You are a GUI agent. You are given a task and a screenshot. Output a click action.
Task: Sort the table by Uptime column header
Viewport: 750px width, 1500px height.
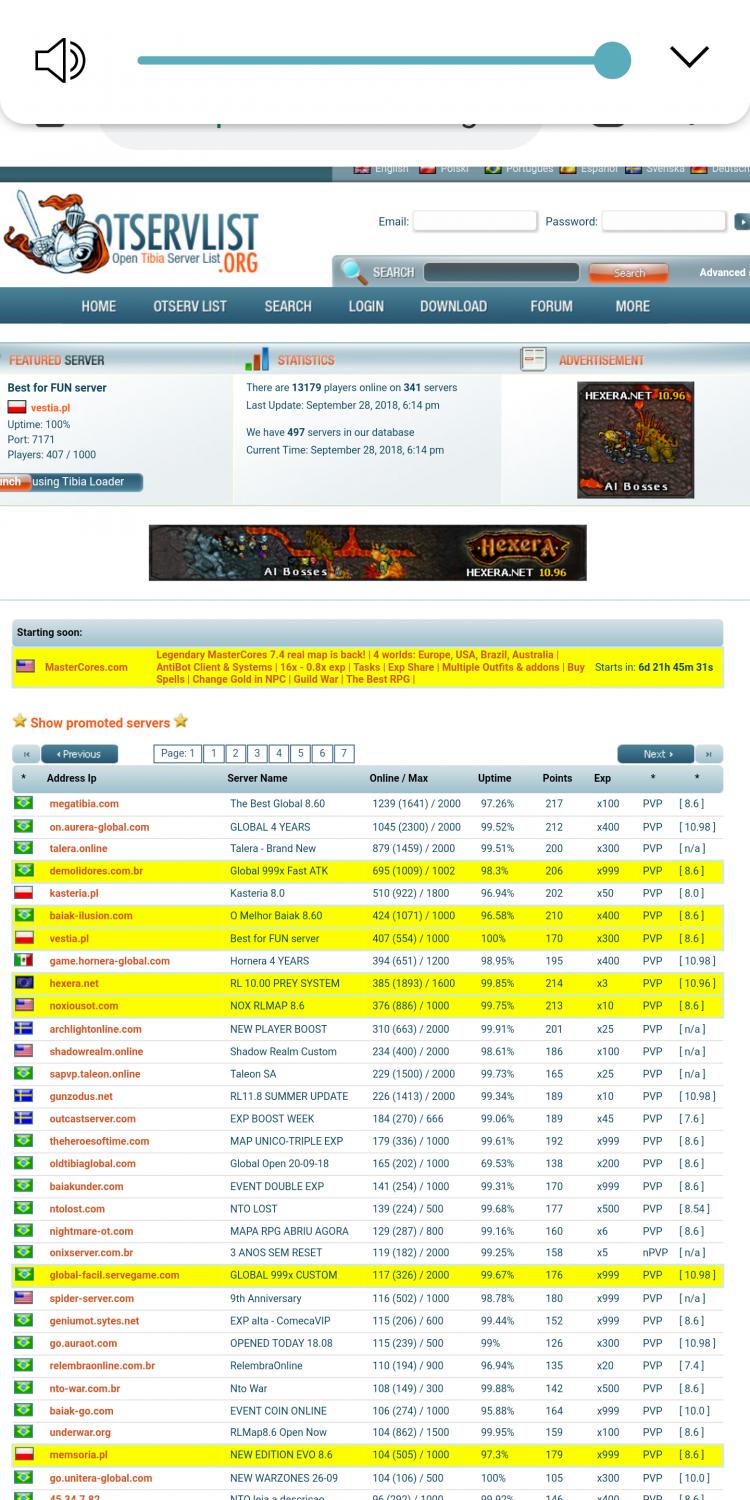(x=494, y=778)
